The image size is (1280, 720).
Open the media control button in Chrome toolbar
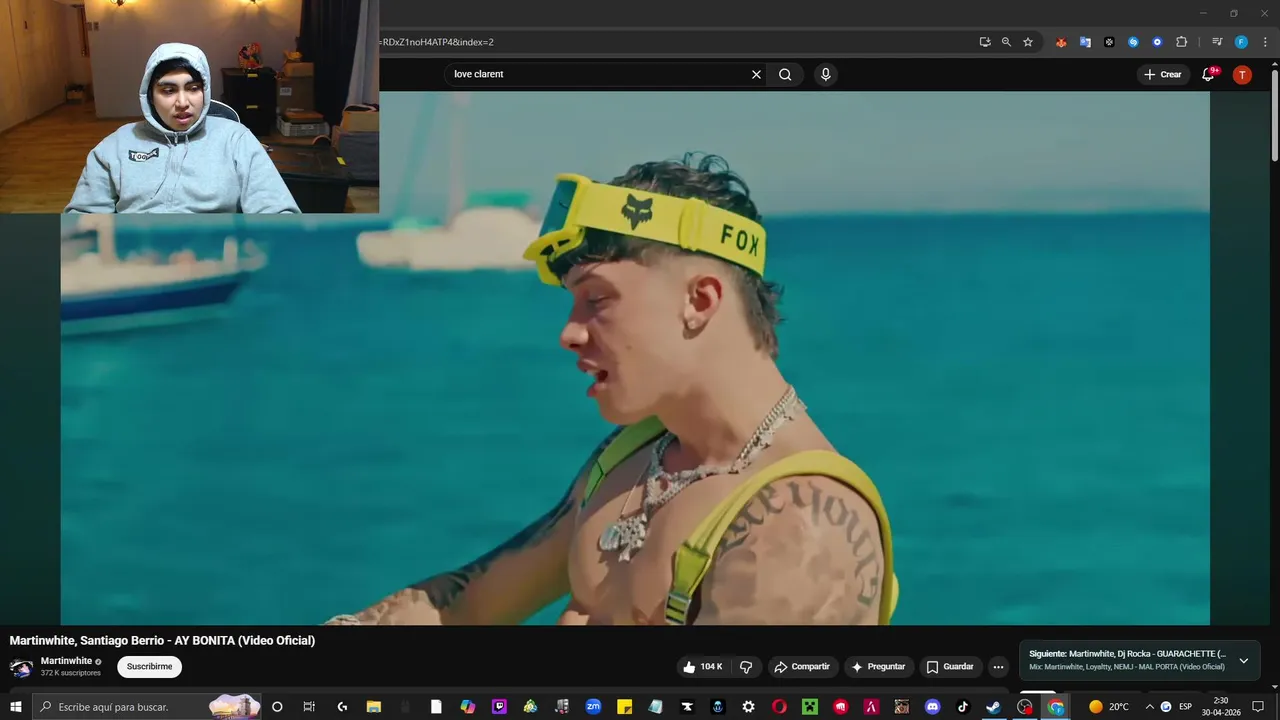click(x=1217, y=42)
